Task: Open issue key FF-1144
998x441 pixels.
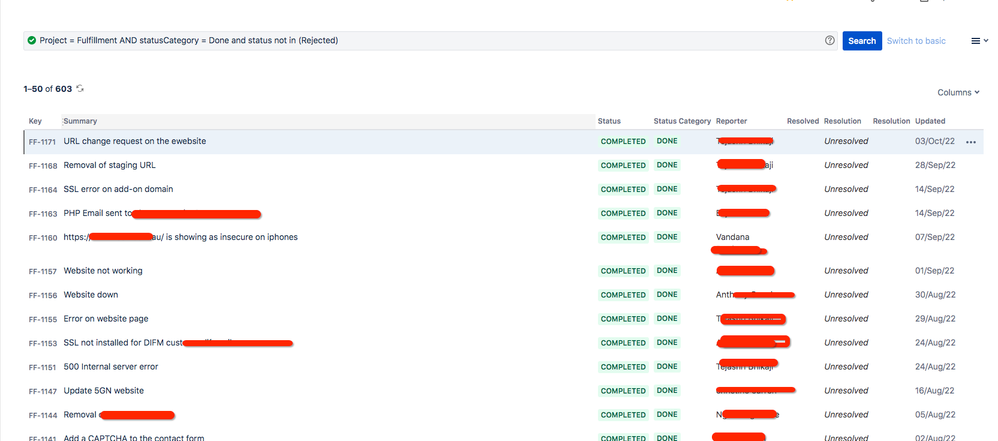Action: pos(43,416)
